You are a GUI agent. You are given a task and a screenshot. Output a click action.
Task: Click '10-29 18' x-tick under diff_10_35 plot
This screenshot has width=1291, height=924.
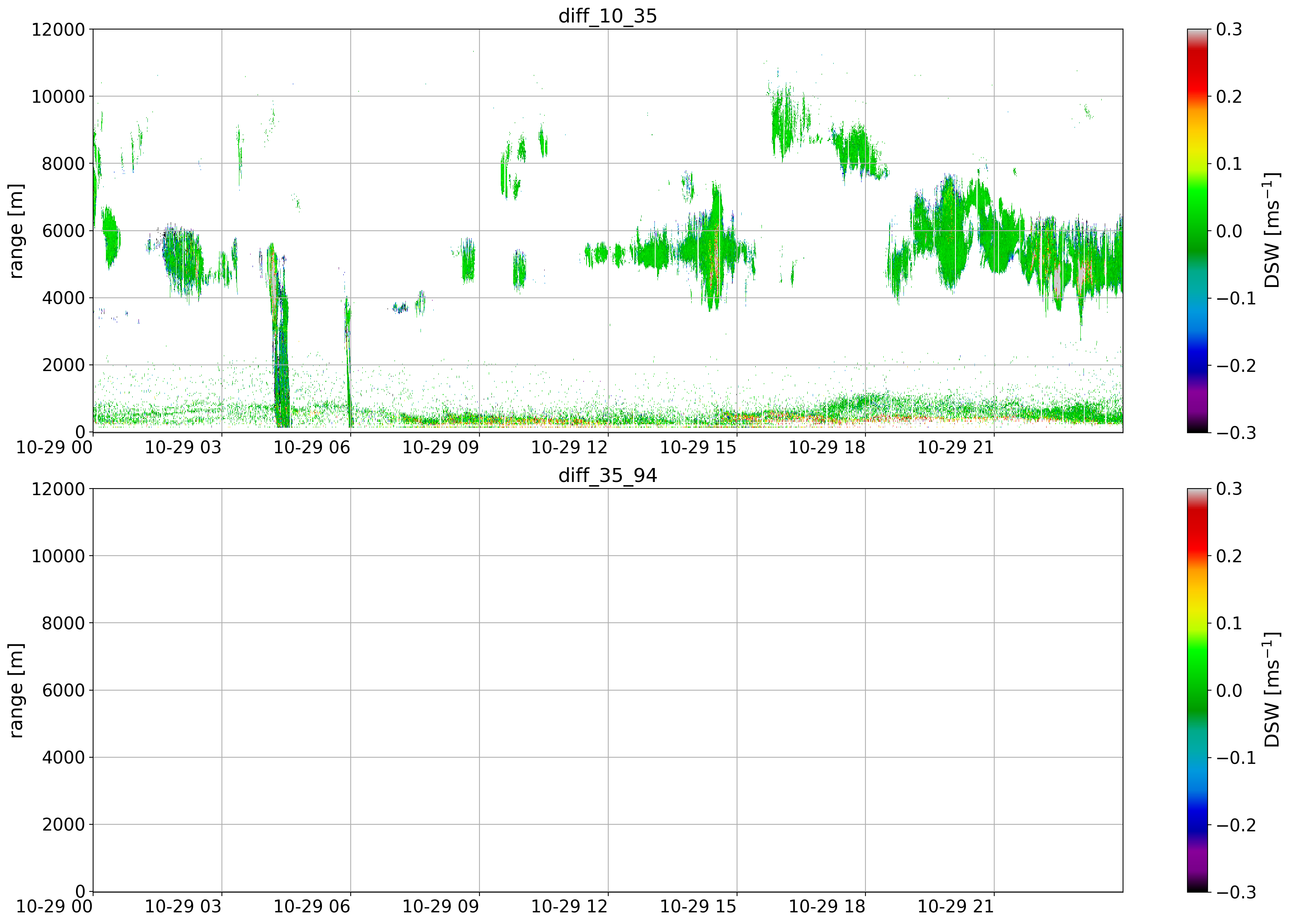(827, 447)
